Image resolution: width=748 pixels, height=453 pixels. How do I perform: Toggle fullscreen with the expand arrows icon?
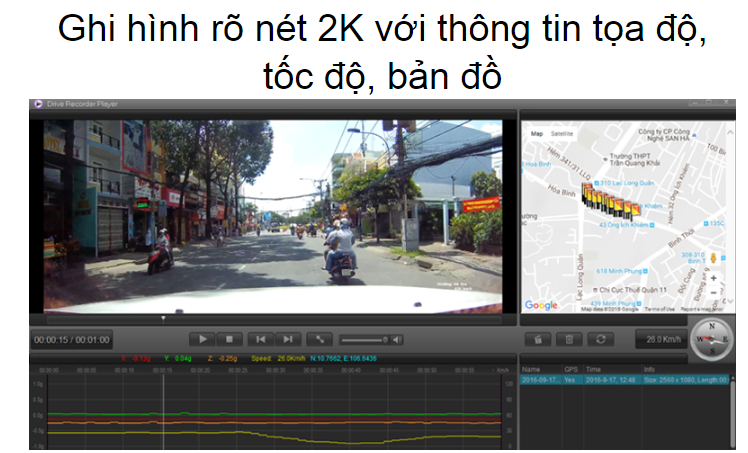point(320,340)
